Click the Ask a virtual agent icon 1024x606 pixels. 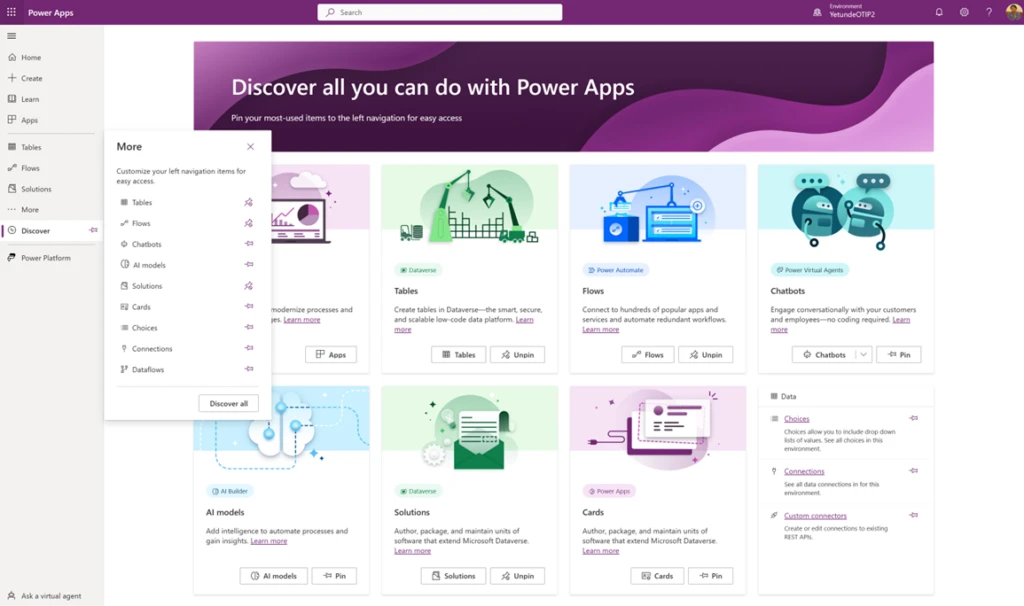coord(11,595)
